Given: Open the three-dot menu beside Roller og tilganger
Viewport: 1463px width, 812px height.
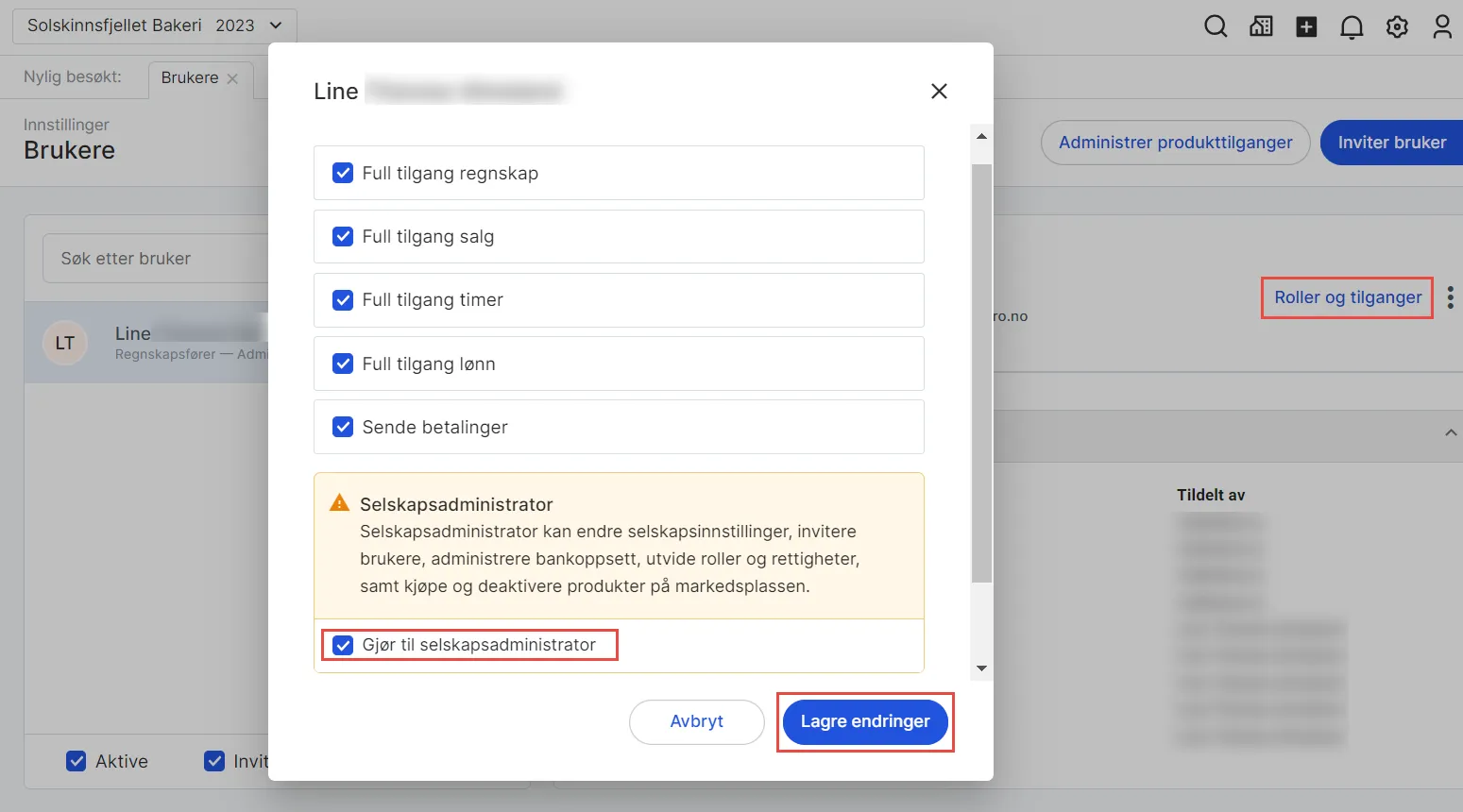Looking at the screenshot, I should pos(1451,296).
